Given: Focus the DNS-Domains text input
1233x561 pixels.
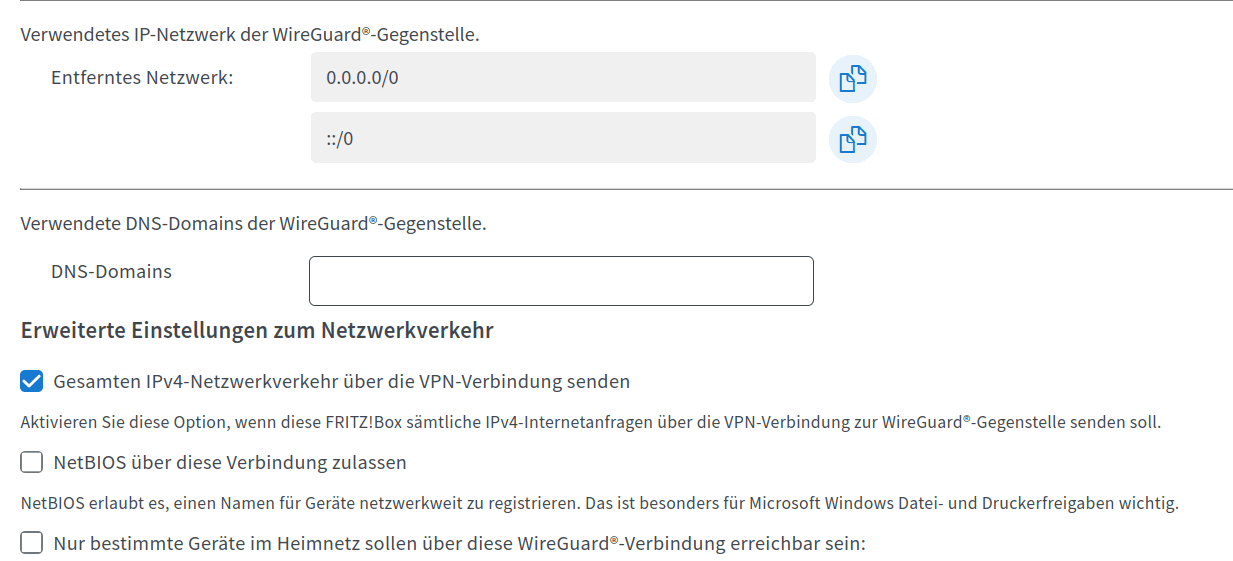Looking at the screenshot, I should [x=561, y=281].
